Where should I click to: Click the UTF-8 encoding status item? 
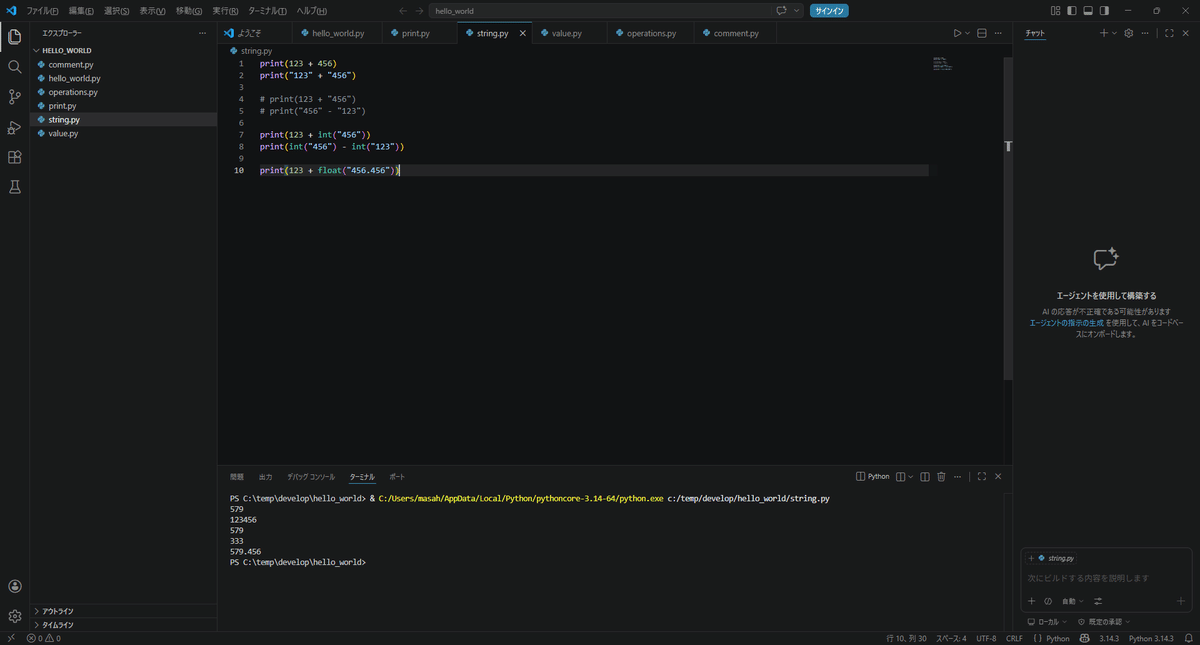(x=986, y=638)
